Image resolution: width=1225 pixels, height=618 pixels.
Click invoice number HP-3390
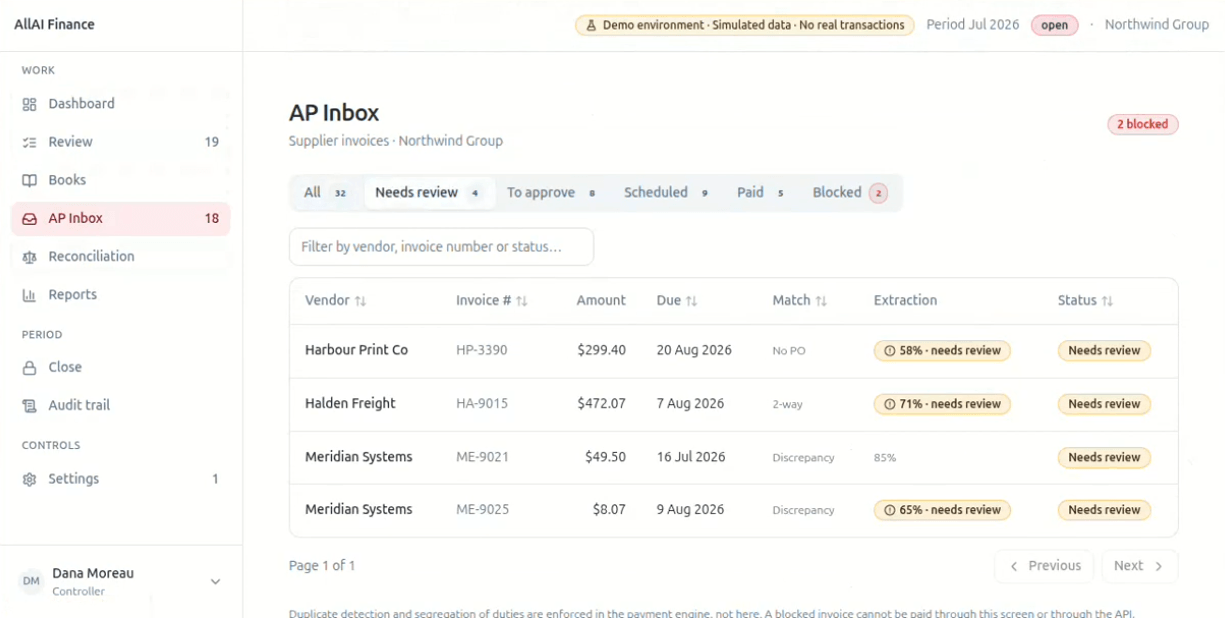pos(482,351)
